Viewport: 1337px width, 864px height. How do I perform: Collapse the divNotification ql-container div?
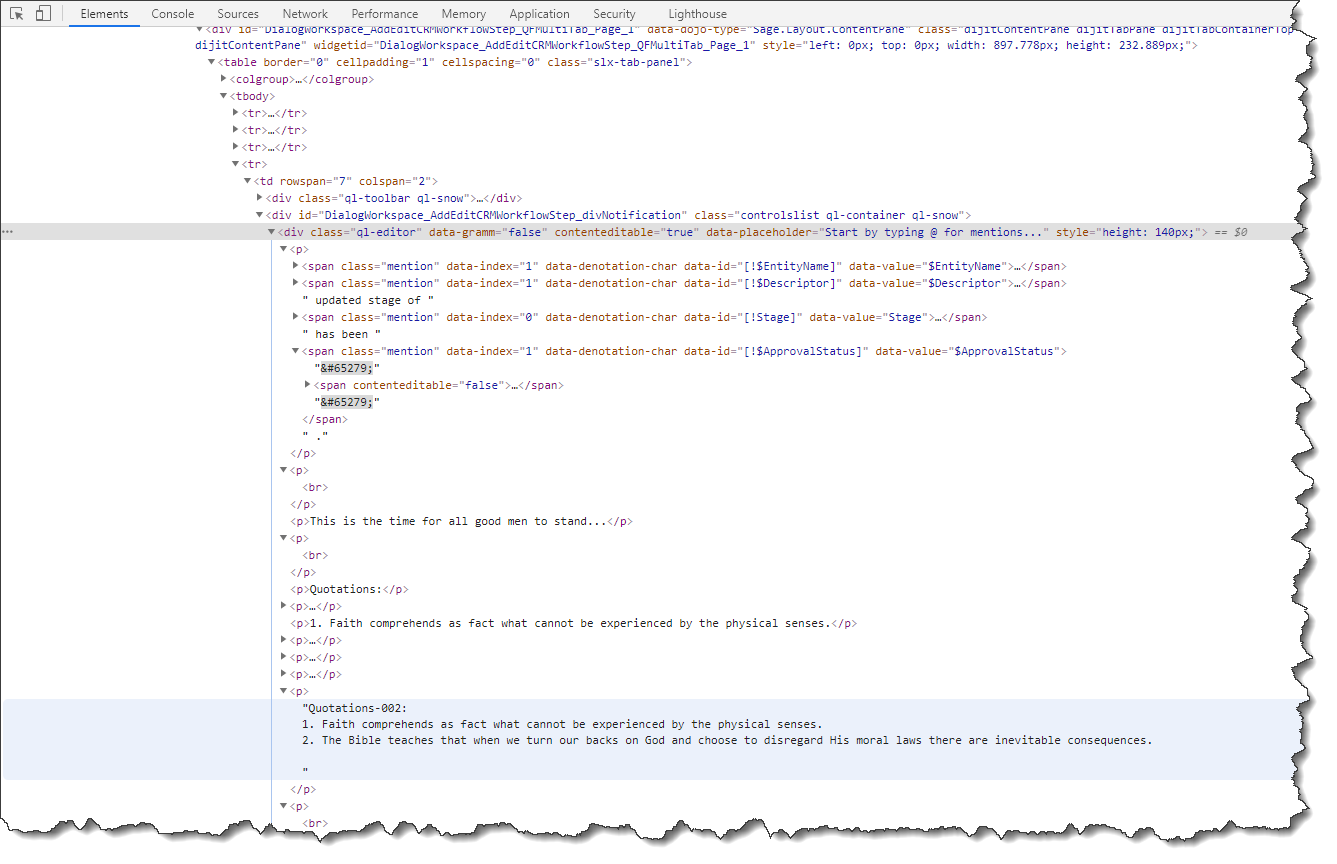coord(260,215)
